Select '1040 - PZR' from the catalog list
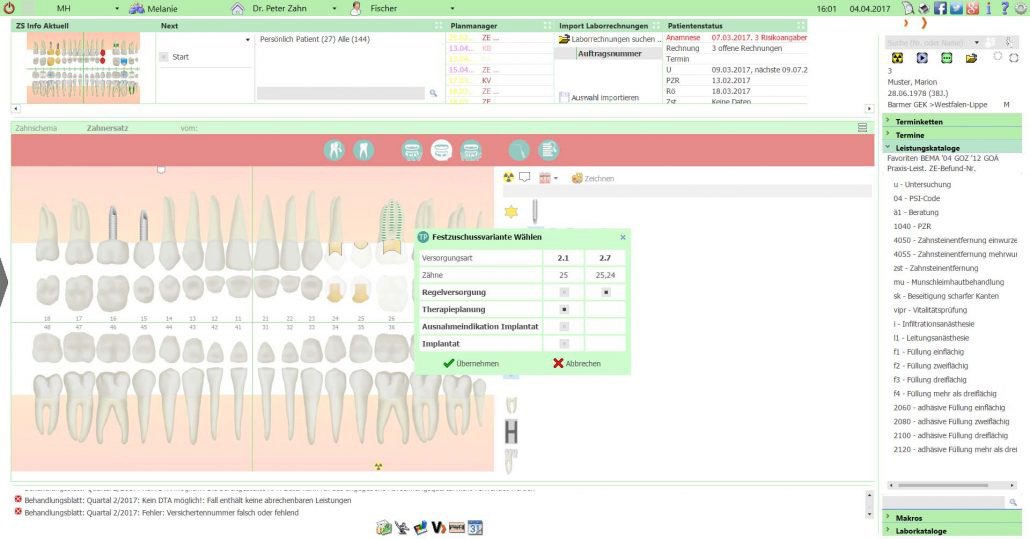Screen dimensions: 1030x539 (912, 226)
